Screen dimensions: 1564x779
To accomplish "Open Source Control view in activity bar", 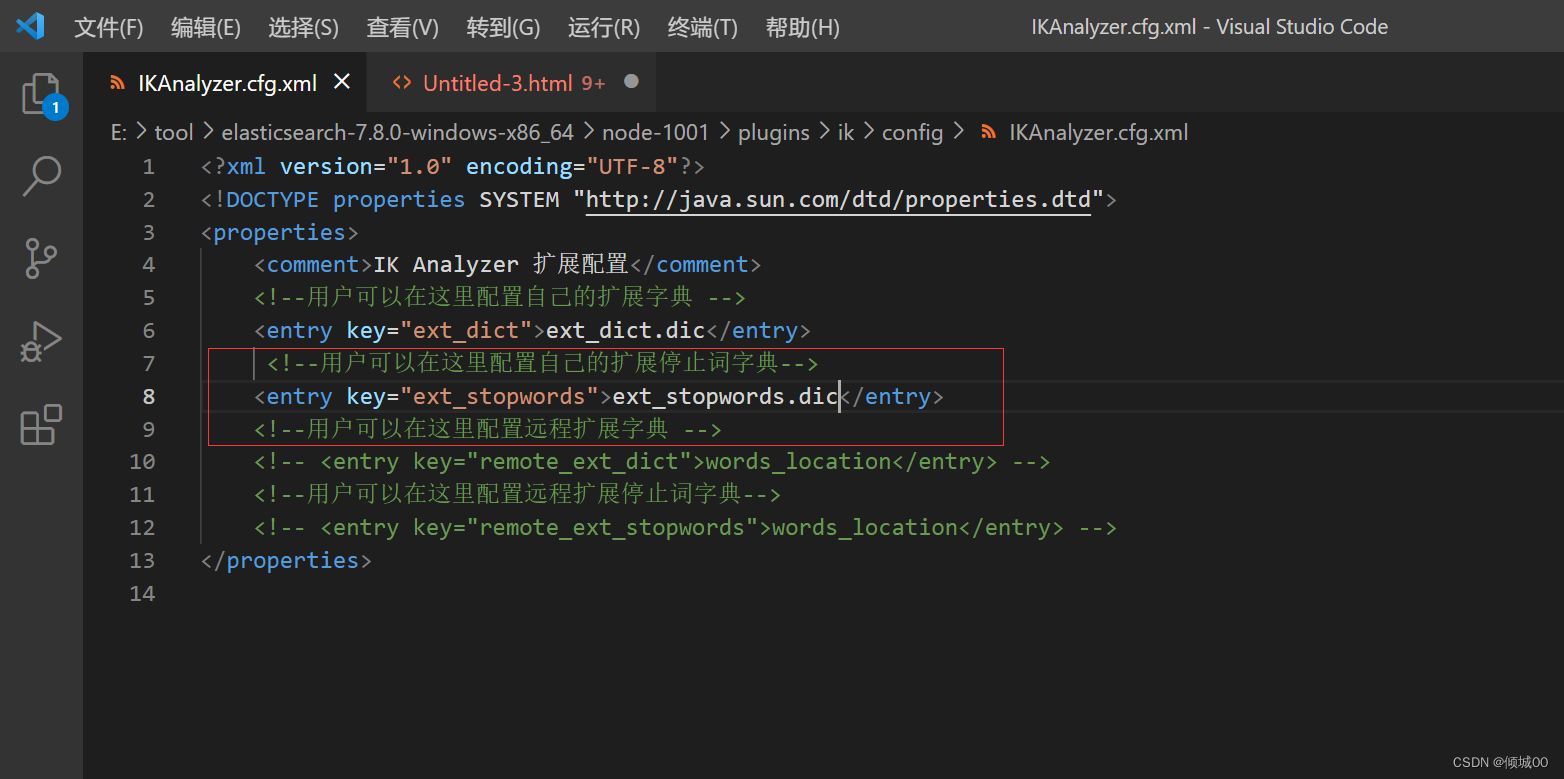I will tap(42, 258).
